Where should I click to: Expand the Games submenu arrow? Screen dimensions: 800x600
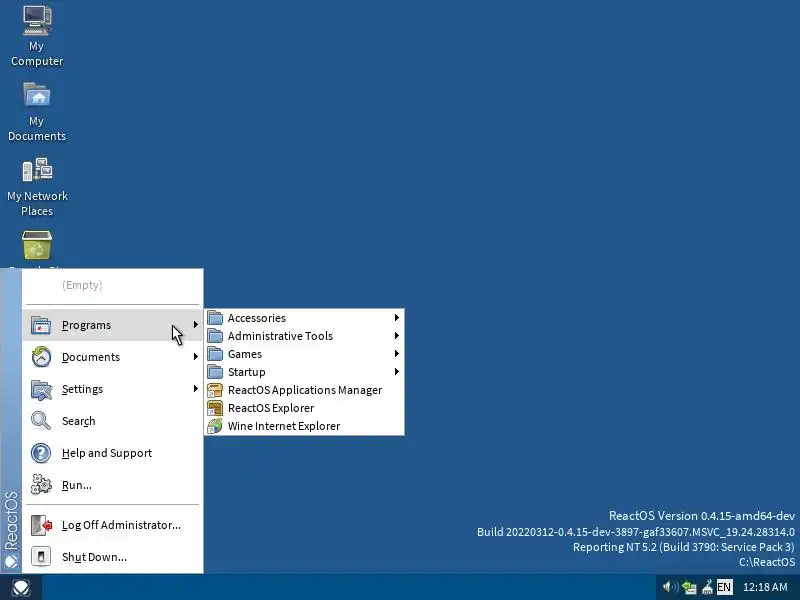[396, 354]
